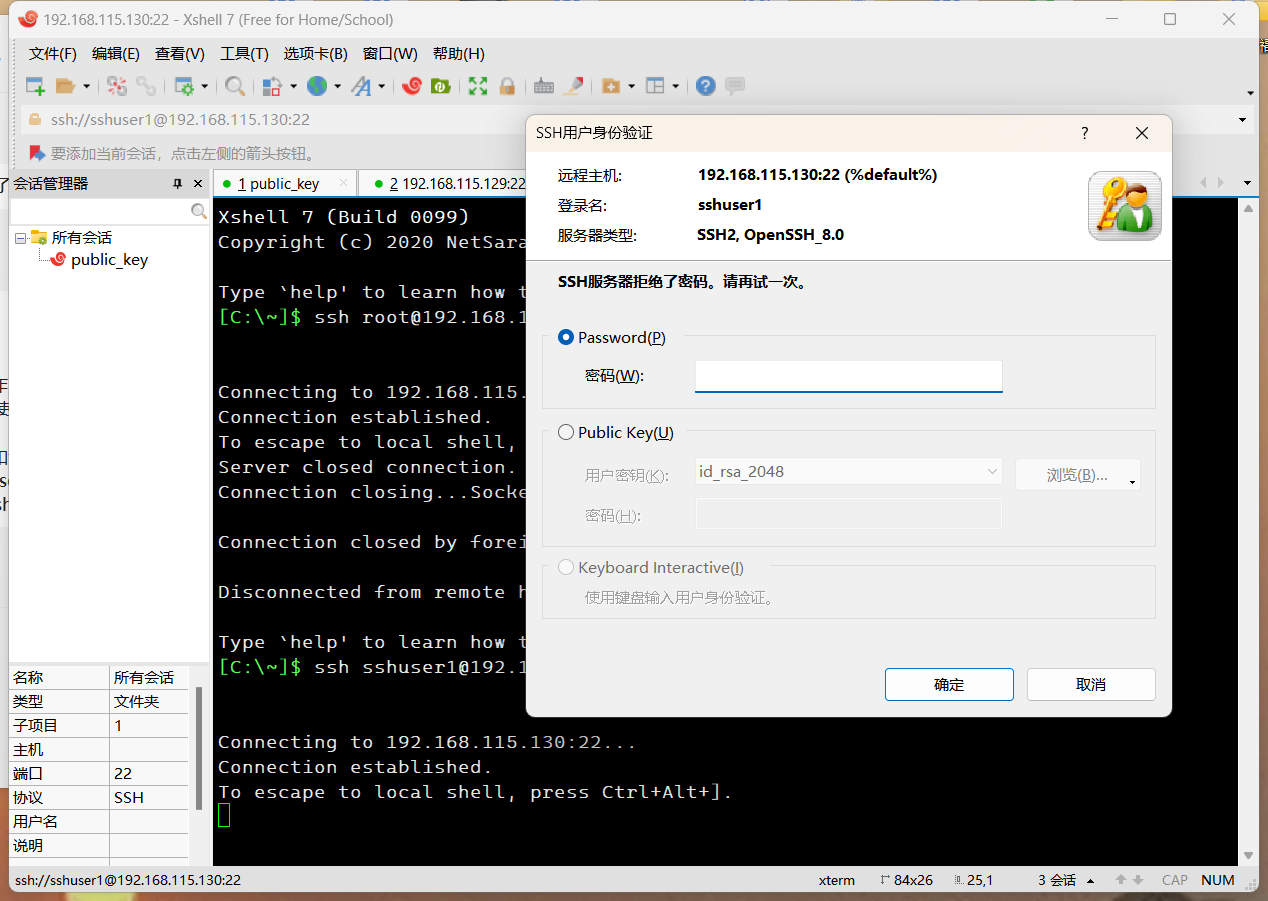Click the 协议 value SSH cell
Screen dimensions: 1268x901
pos(149,798)
